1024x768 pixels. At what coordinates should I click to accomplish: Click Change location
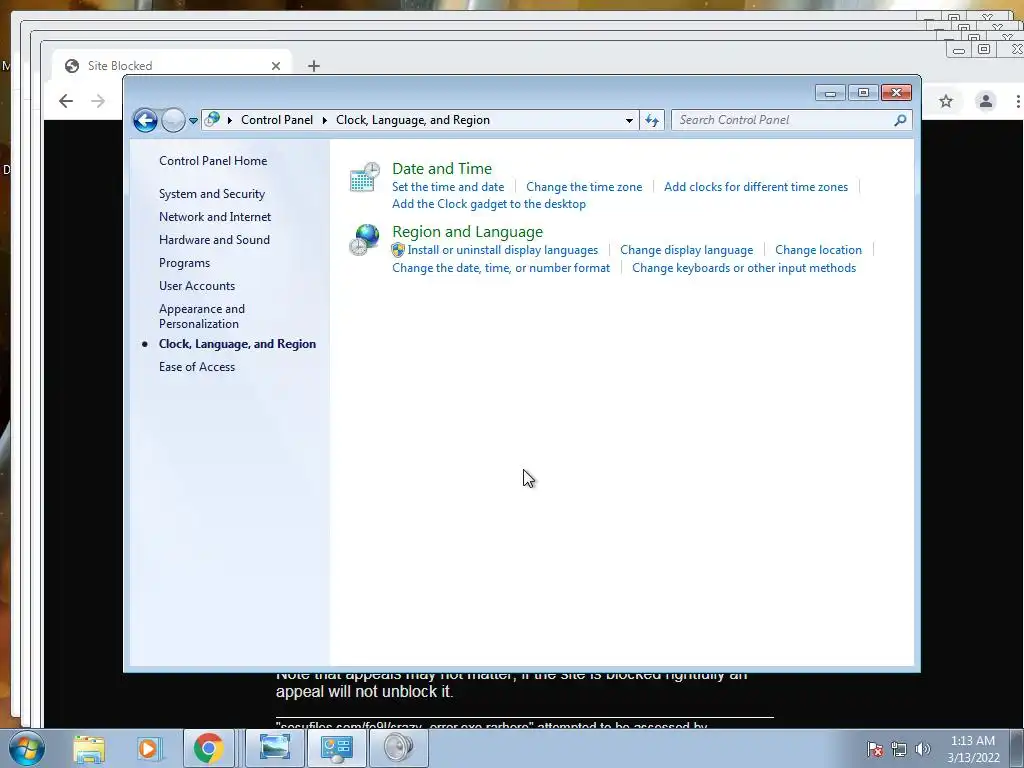(x=818, y=250)
